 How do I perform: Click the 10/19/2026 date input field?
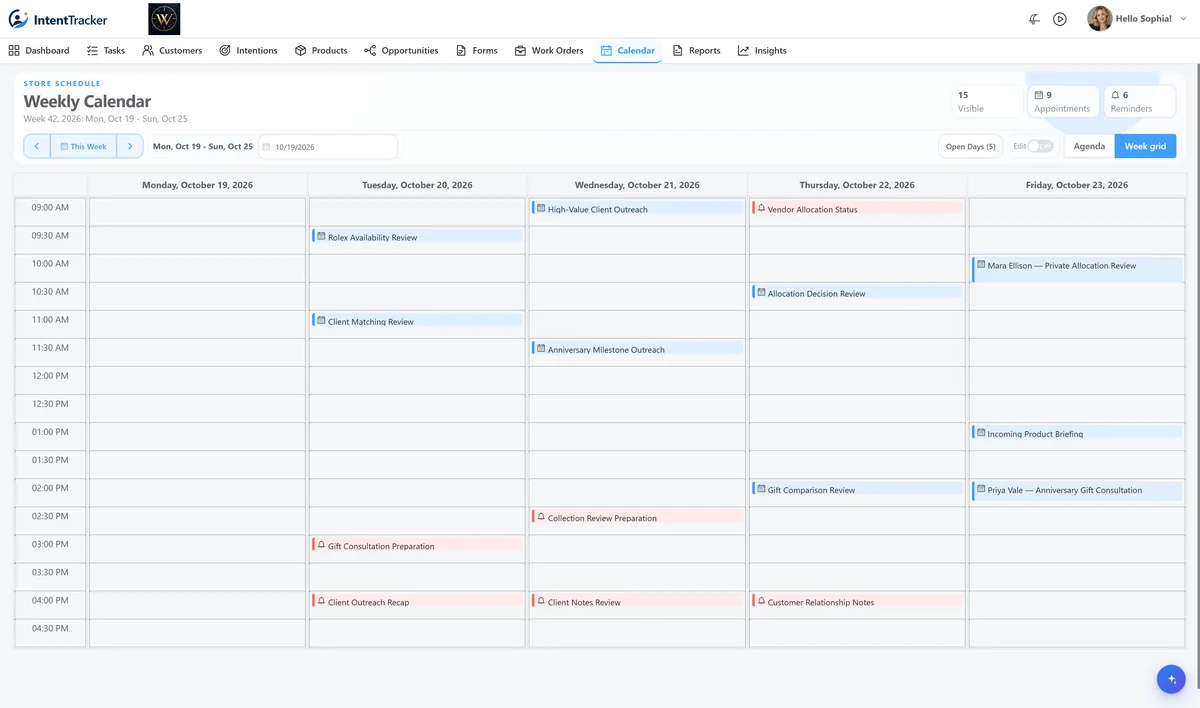(x=328, y=147)
